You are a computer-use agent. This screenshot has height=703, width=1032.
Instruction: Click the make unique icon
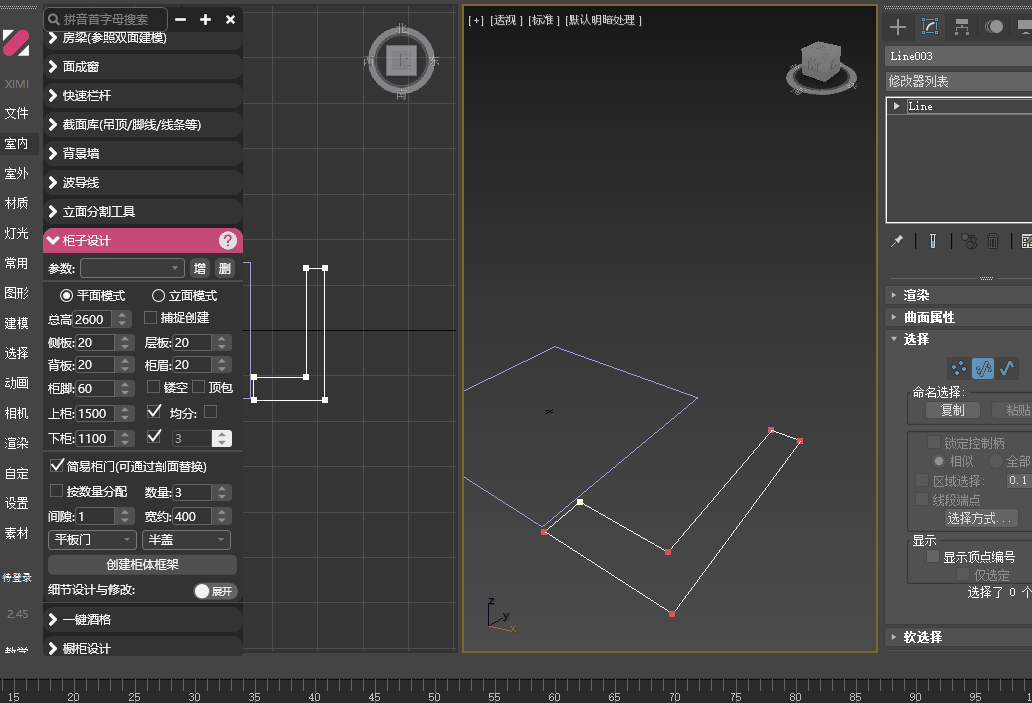(x=969, y=241)
